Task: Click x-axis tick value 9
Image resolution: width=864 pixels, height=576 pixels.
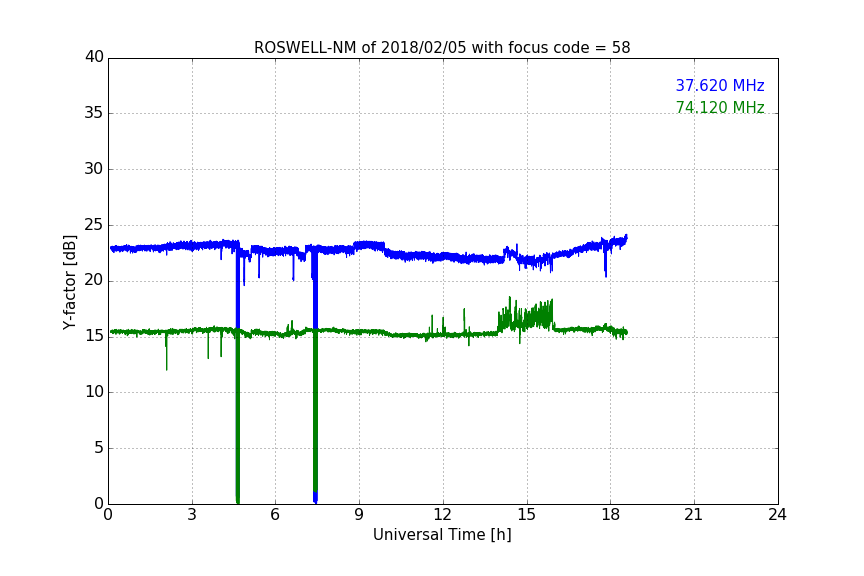Action: tap(359, 515)
